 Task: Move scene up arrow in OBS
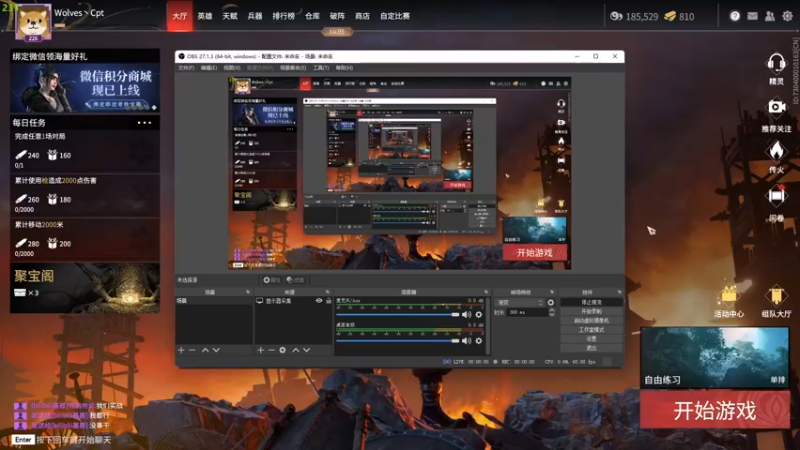[x=205, y=350]
